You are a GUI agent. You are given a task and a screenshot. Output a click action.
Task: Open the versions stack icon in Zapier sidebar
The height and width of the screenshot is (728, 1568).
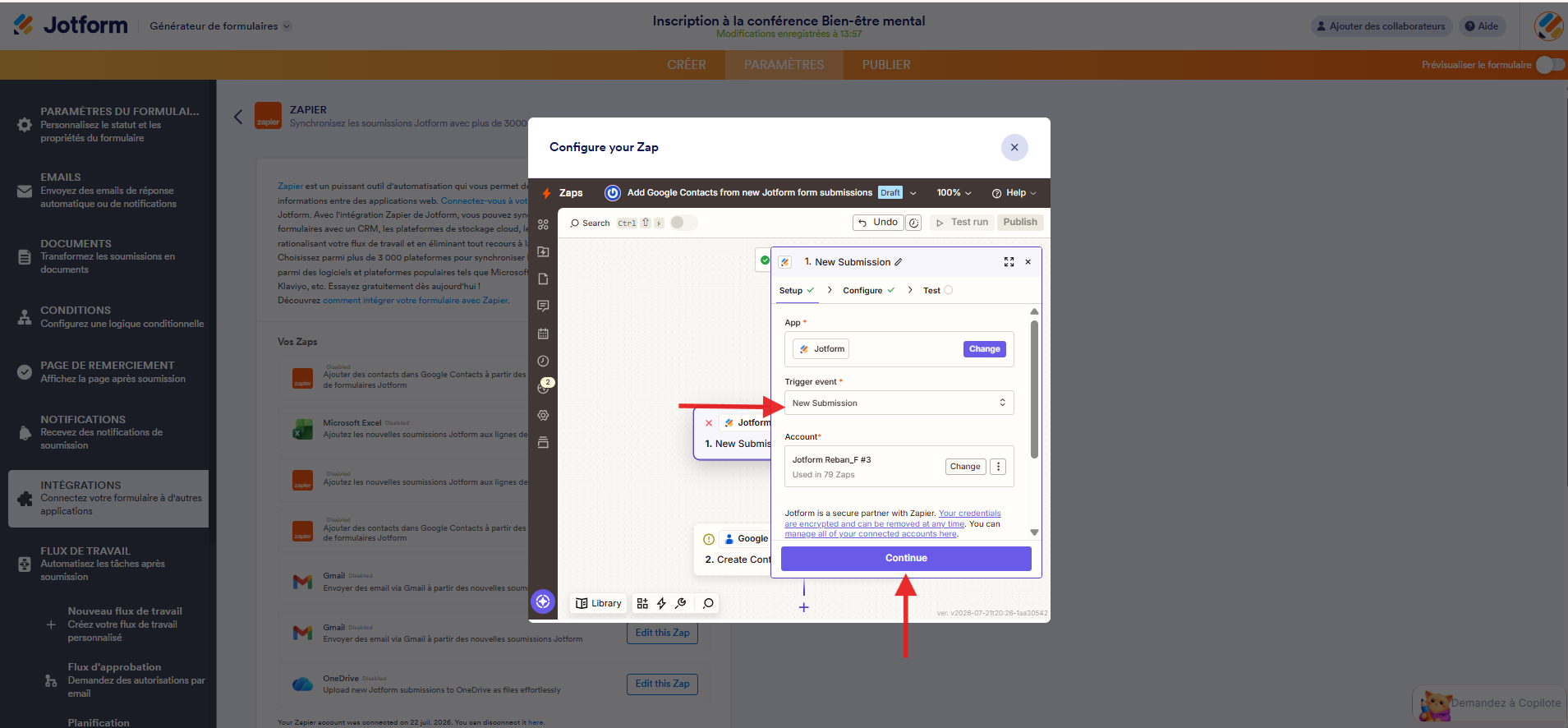click(543, 442)
